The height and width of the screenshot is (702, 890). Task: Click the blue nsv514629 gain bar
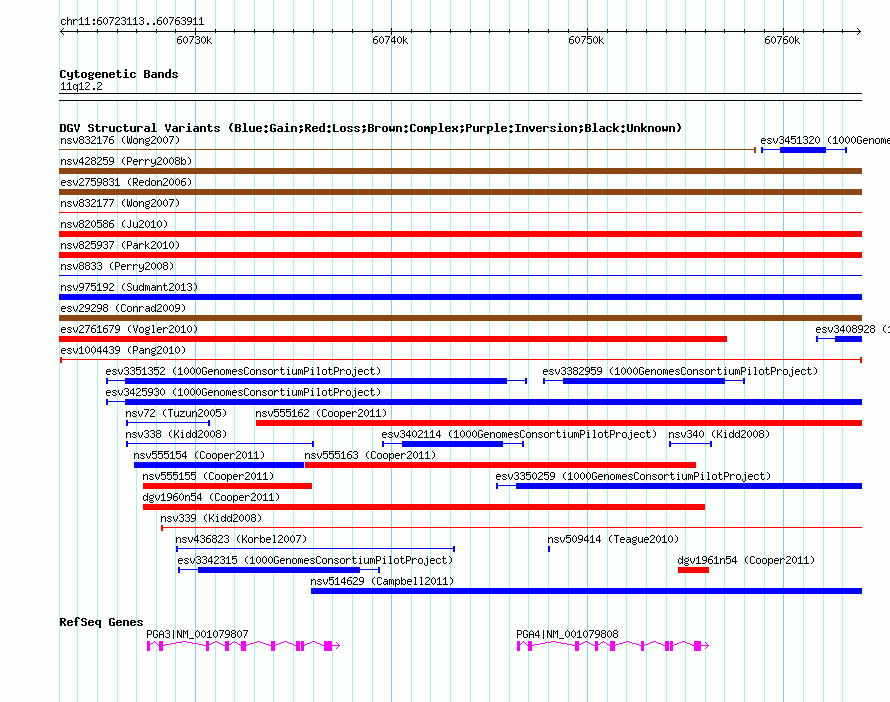click(586, 591)
